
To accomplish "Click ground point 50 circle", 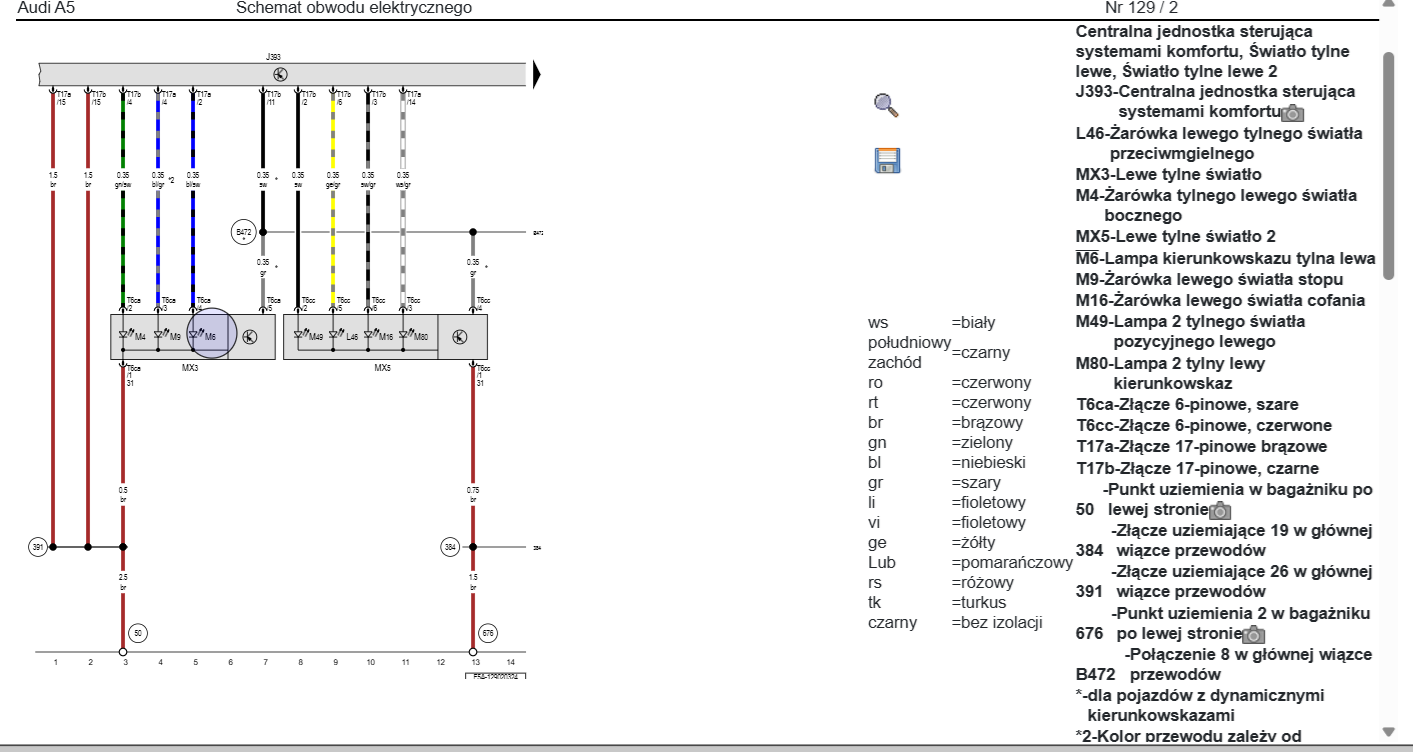I will (138, 632).
